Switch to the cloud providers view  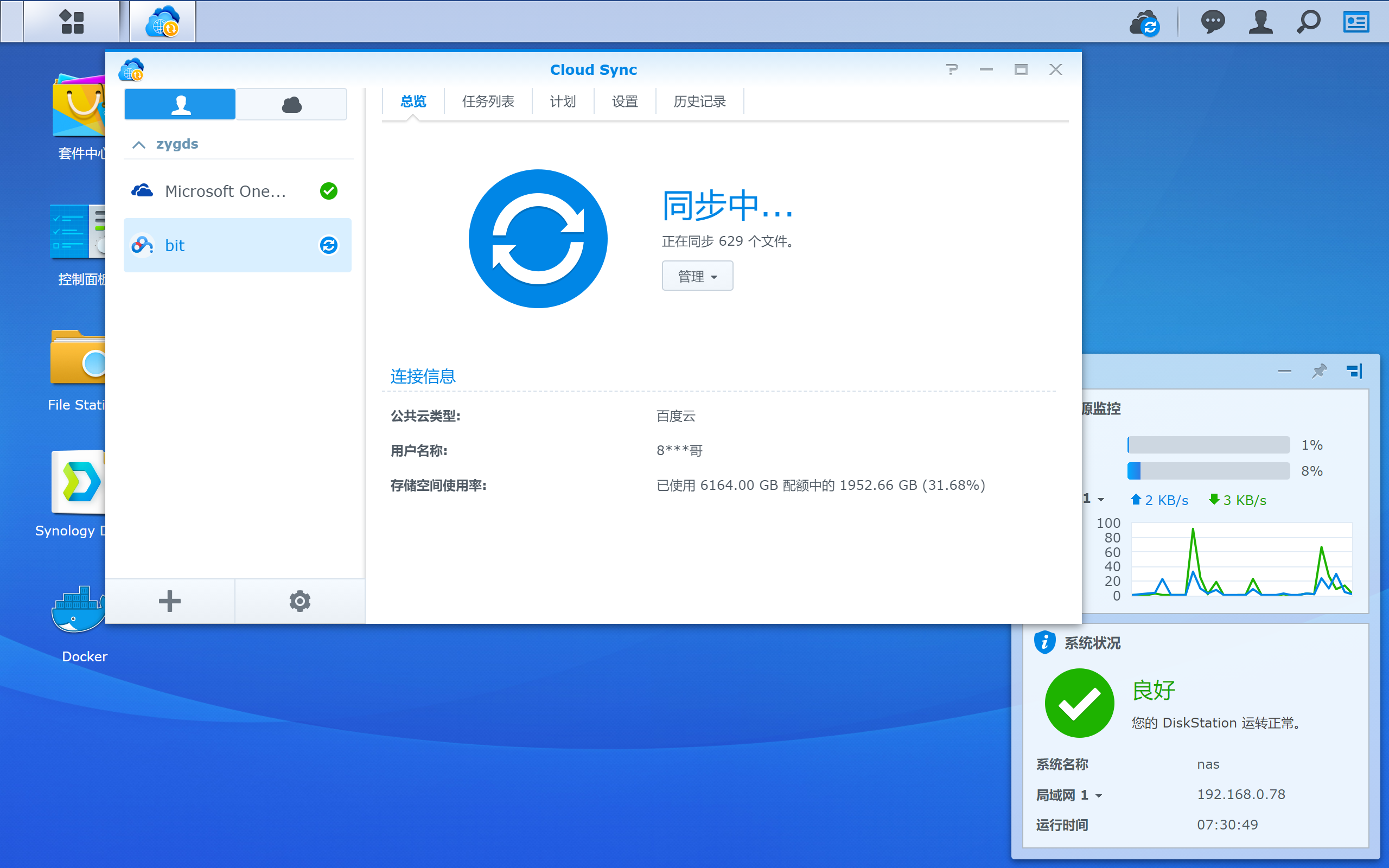coord(291,104)
